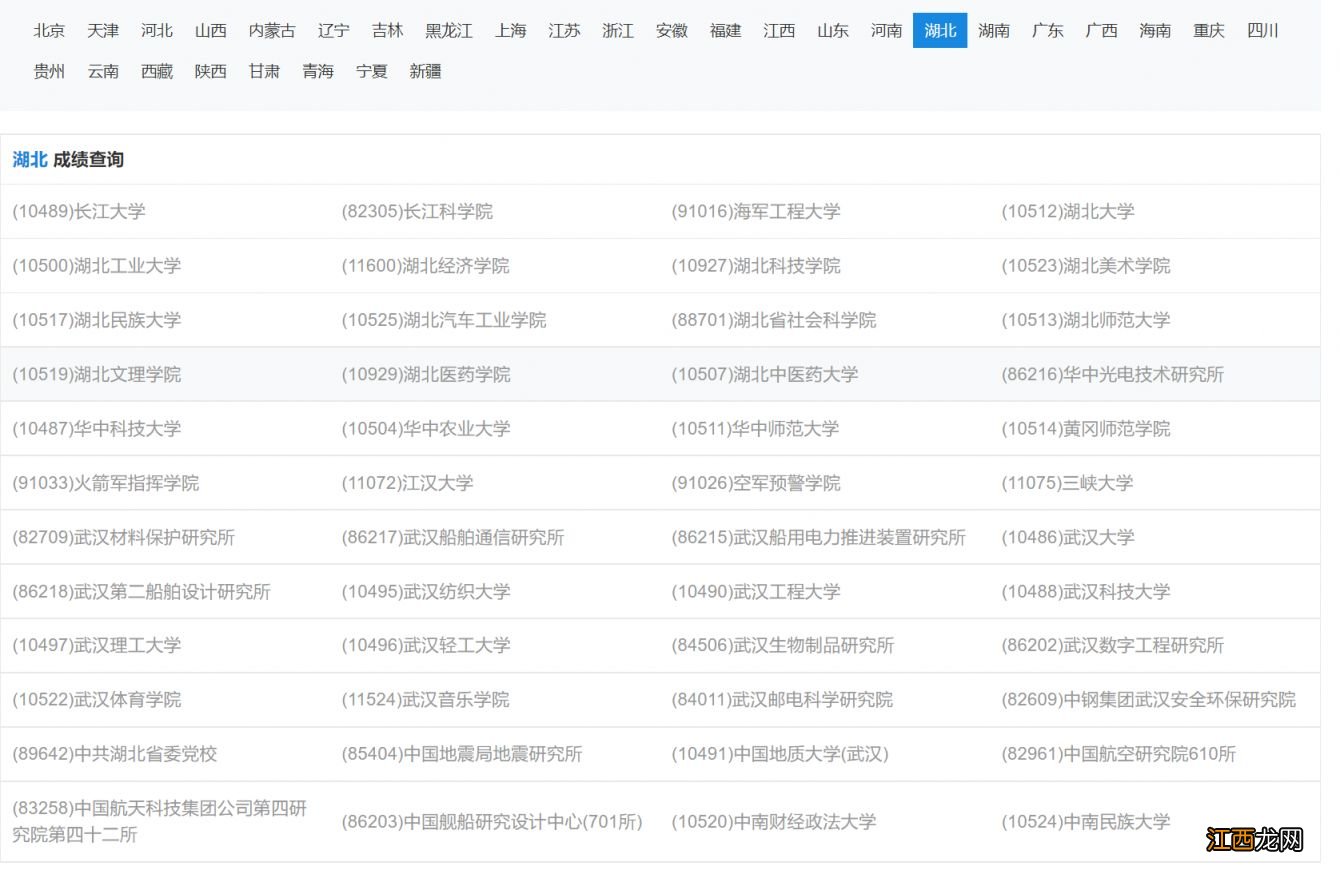Open the 贵州 province tab
Image resolution: width=1340 pixels, height=870 pixels.
coord(49,71)
